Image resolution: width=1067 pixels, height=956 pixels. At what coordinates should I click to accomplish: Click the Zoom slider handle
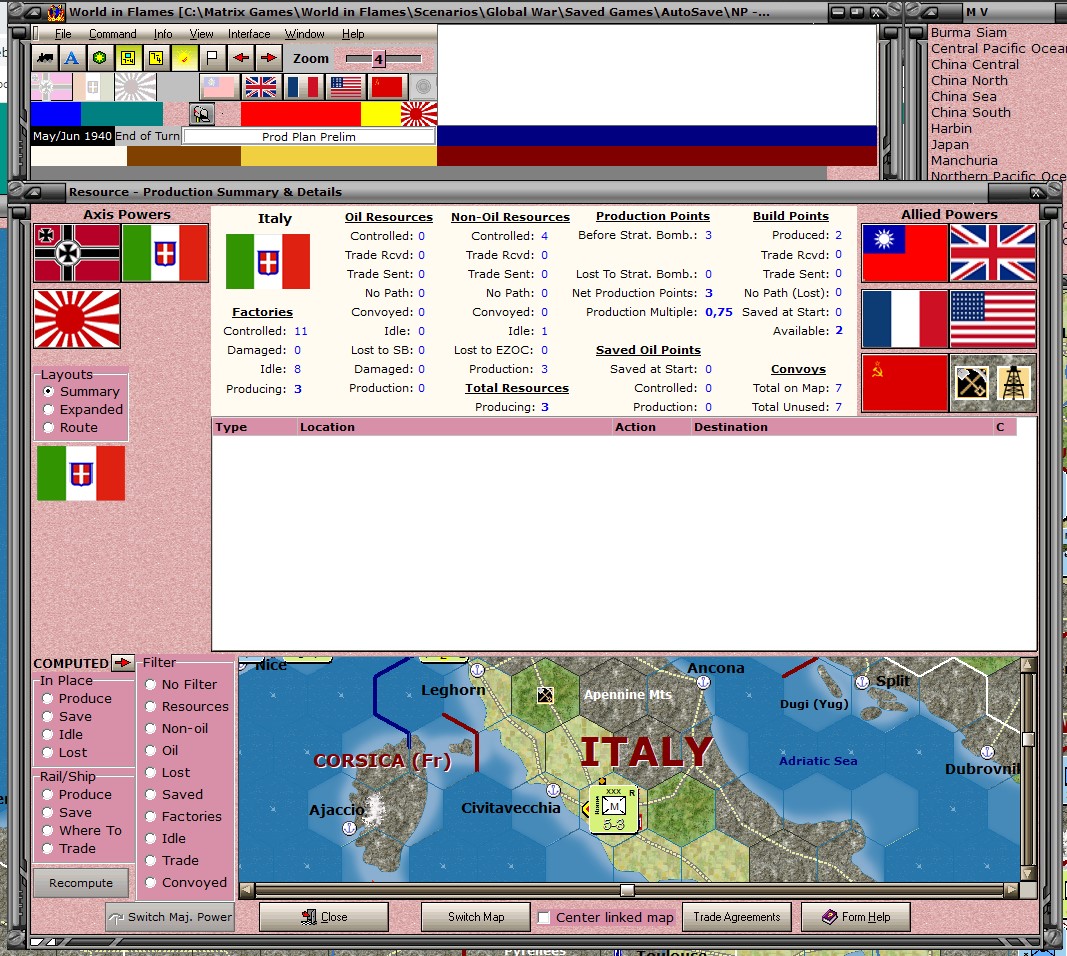point(378,59)
